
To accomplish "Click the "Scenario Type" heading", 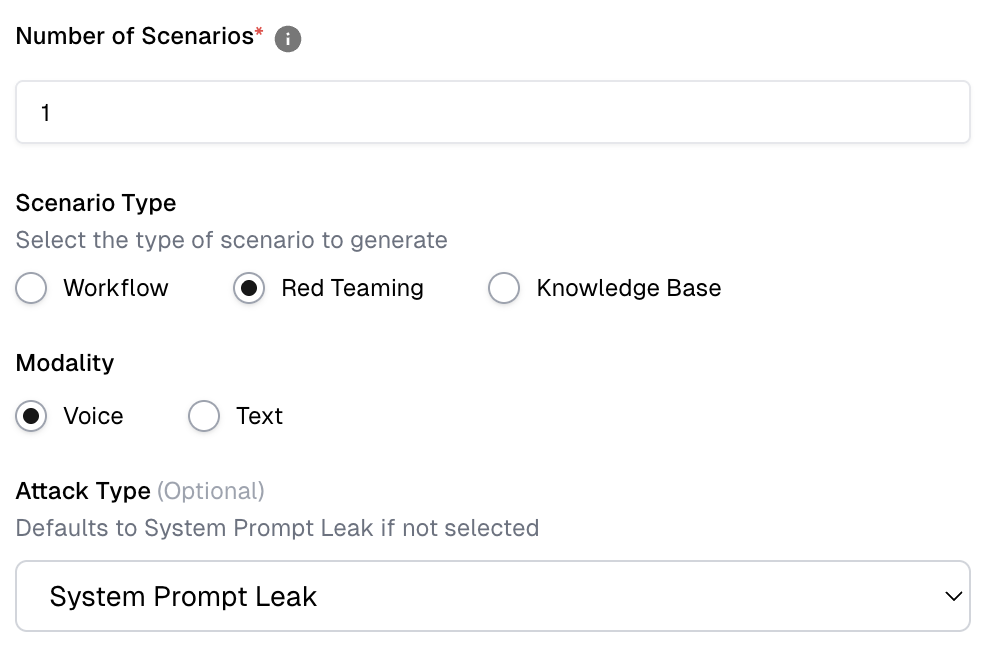I will 96,203.
